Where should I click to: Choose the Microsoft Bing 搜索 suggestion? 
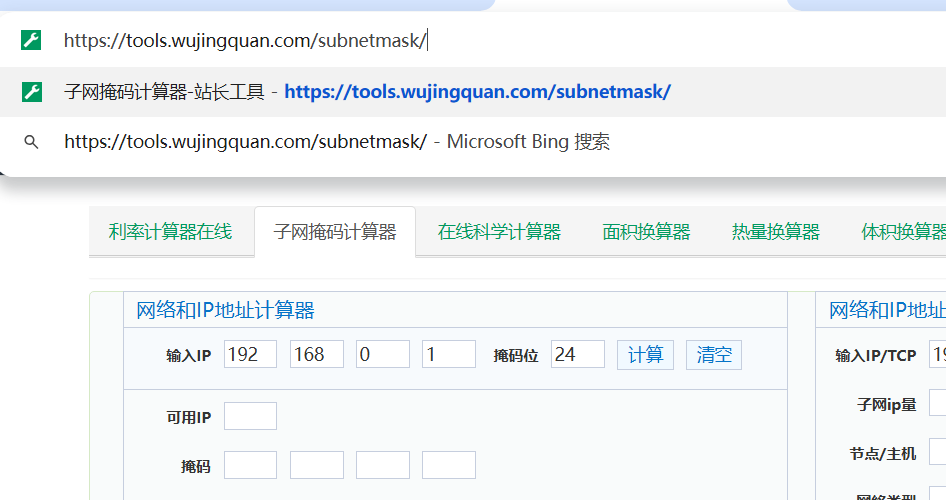(x=336, y=142)
